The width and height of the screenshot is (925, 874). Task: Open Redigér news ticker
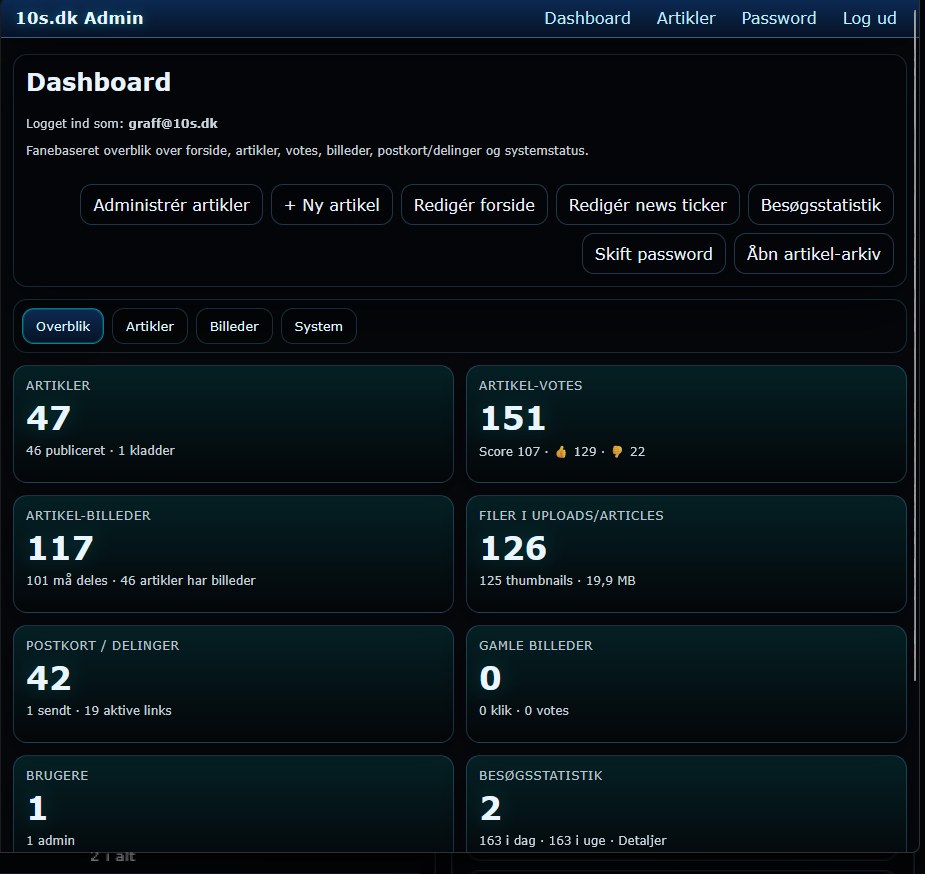coord(647,205)
